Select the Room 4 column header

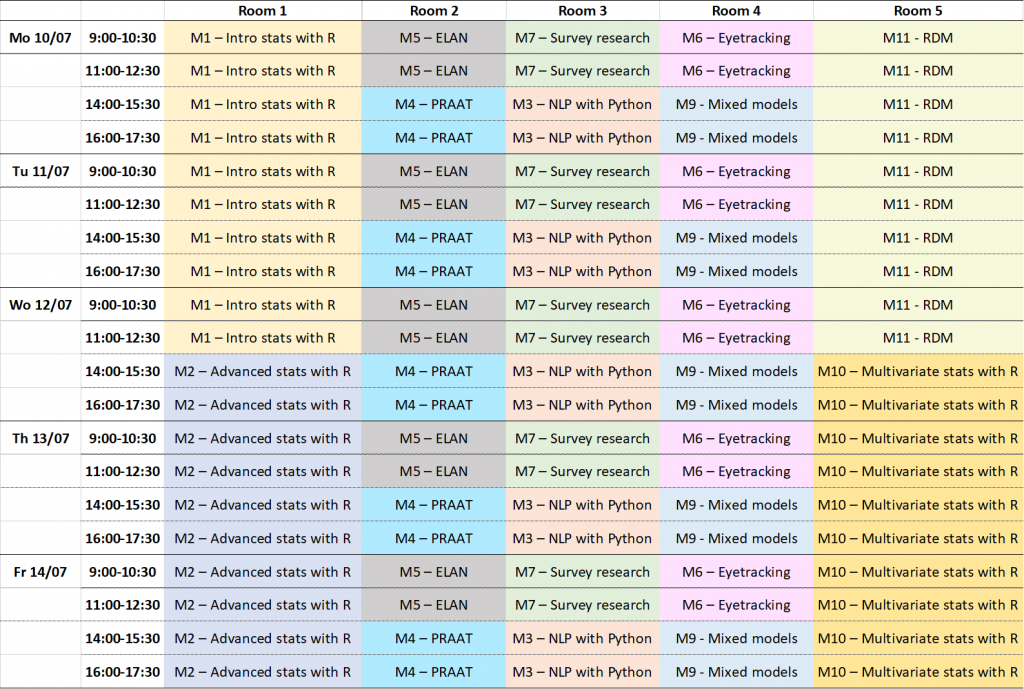(736, 11)
